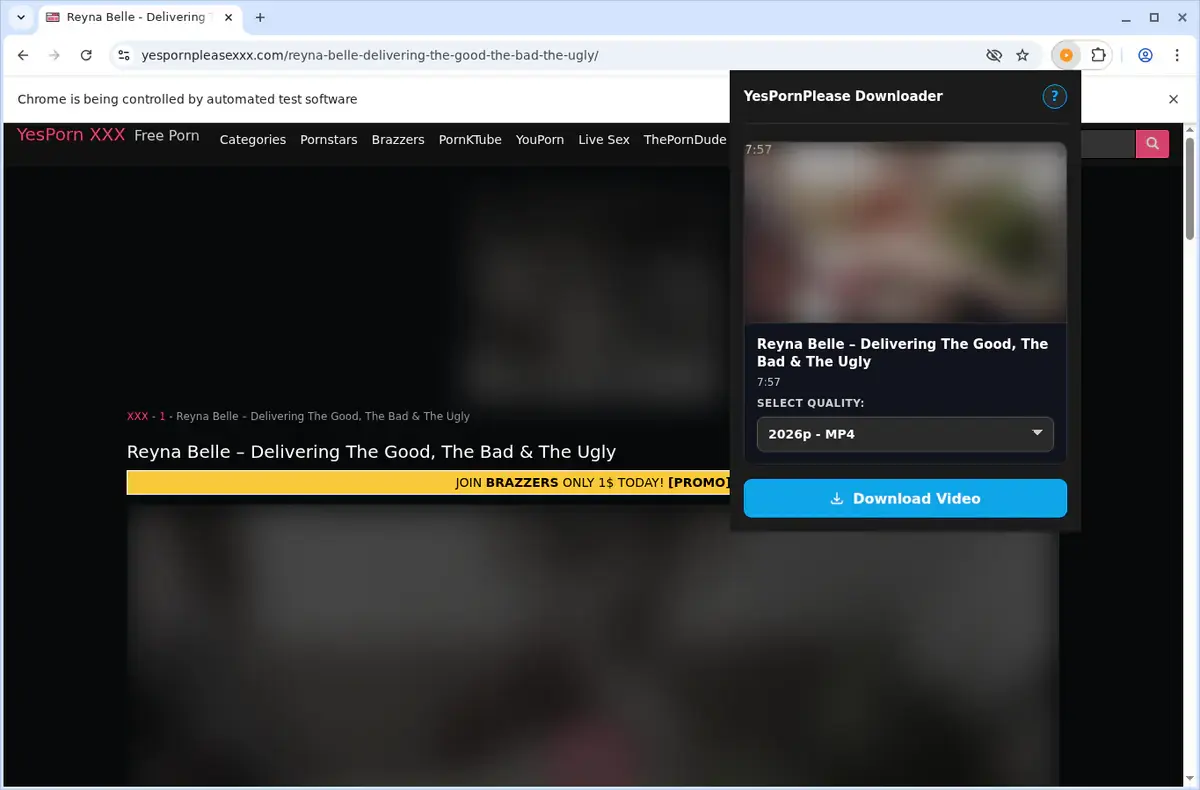Click the video thumbnail in downloader popup

point(905,232)
